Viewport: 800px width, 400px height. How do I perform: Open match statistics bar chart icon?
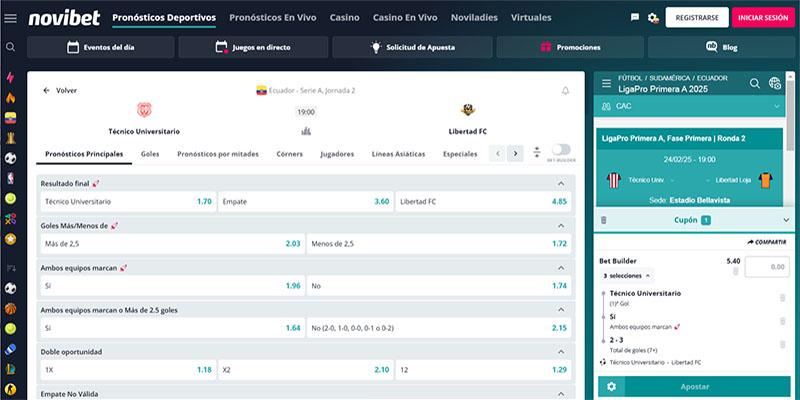tap(306, 132)
